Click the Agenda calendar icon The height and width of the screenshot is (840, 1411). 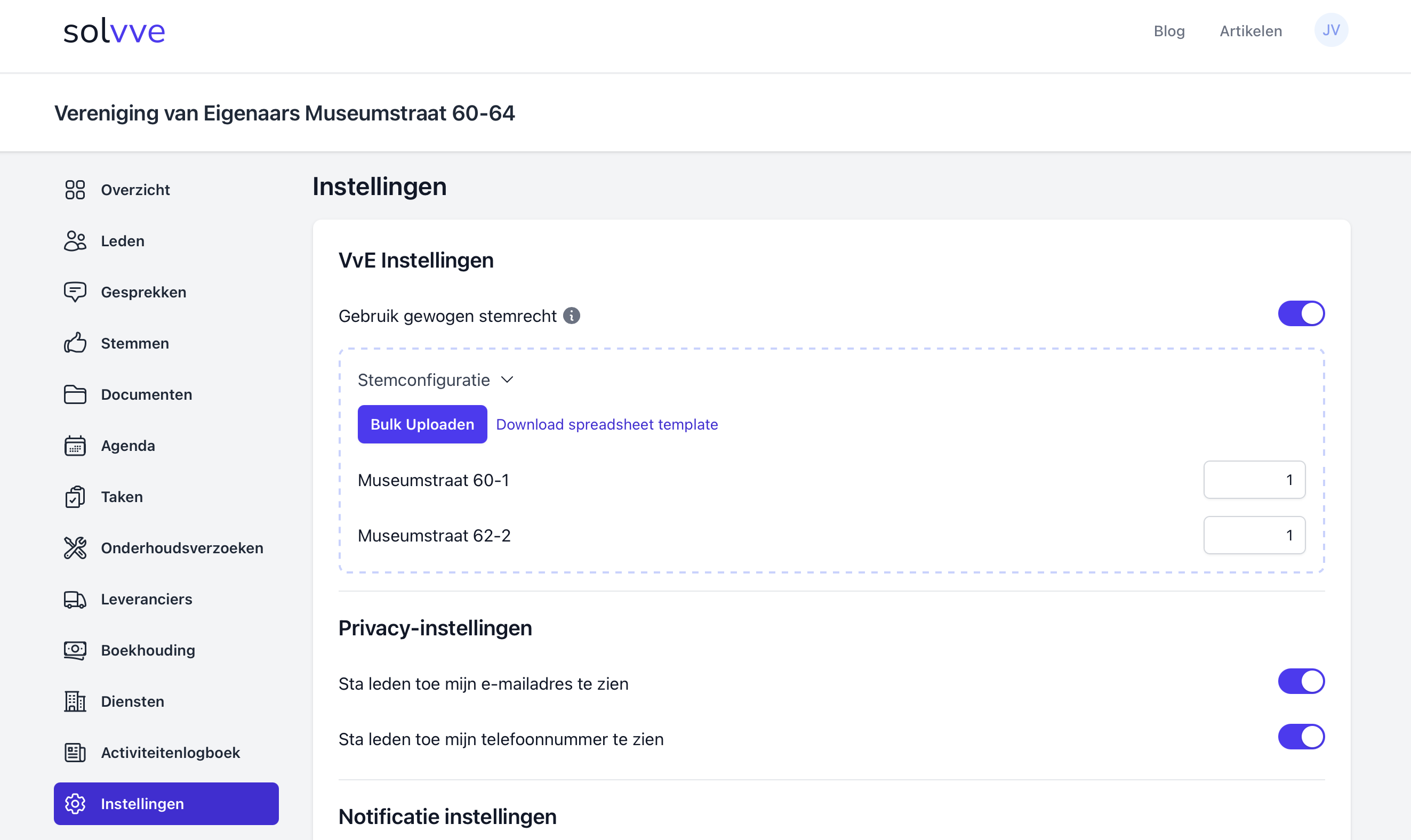[75, 446]
